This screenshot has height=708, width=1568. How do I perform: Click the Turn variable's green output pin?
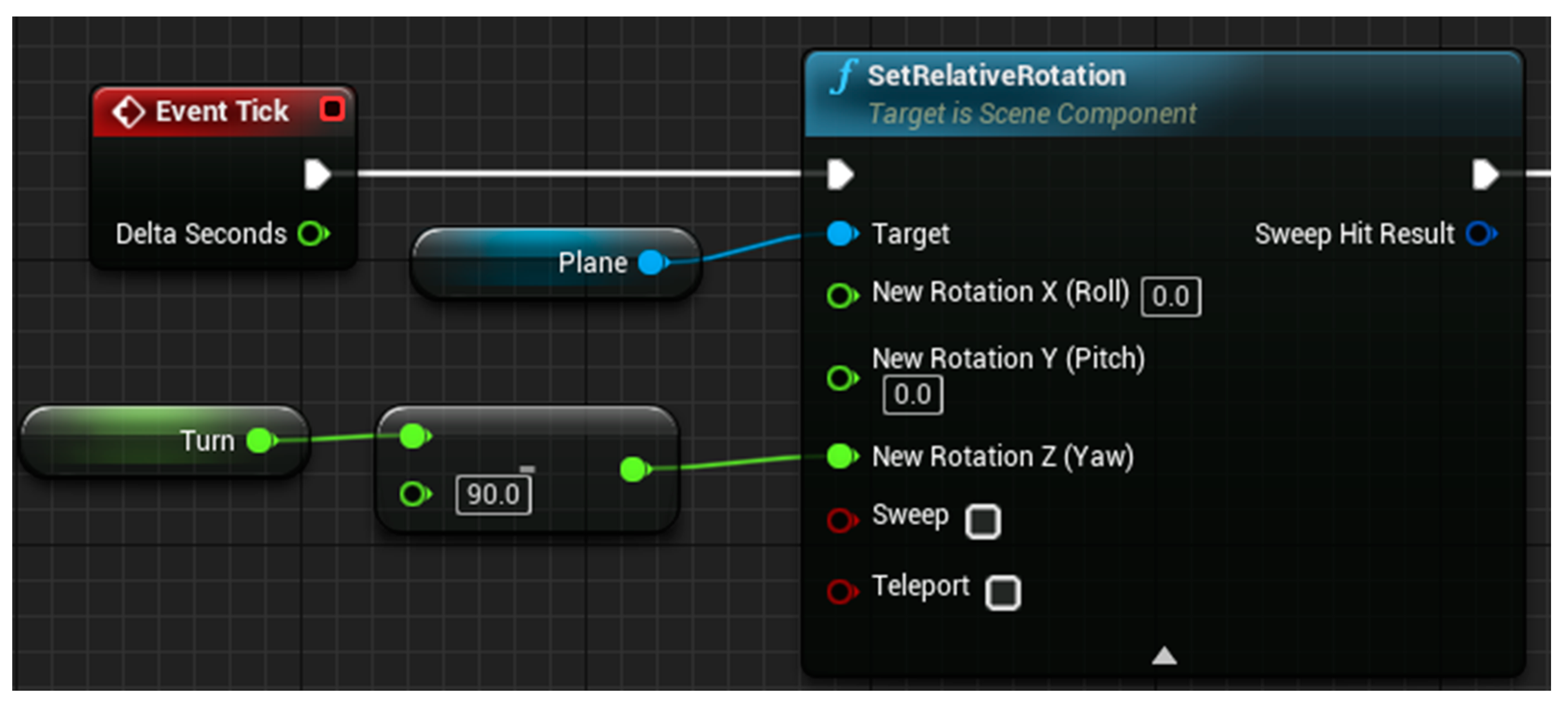tap(261, 441)
